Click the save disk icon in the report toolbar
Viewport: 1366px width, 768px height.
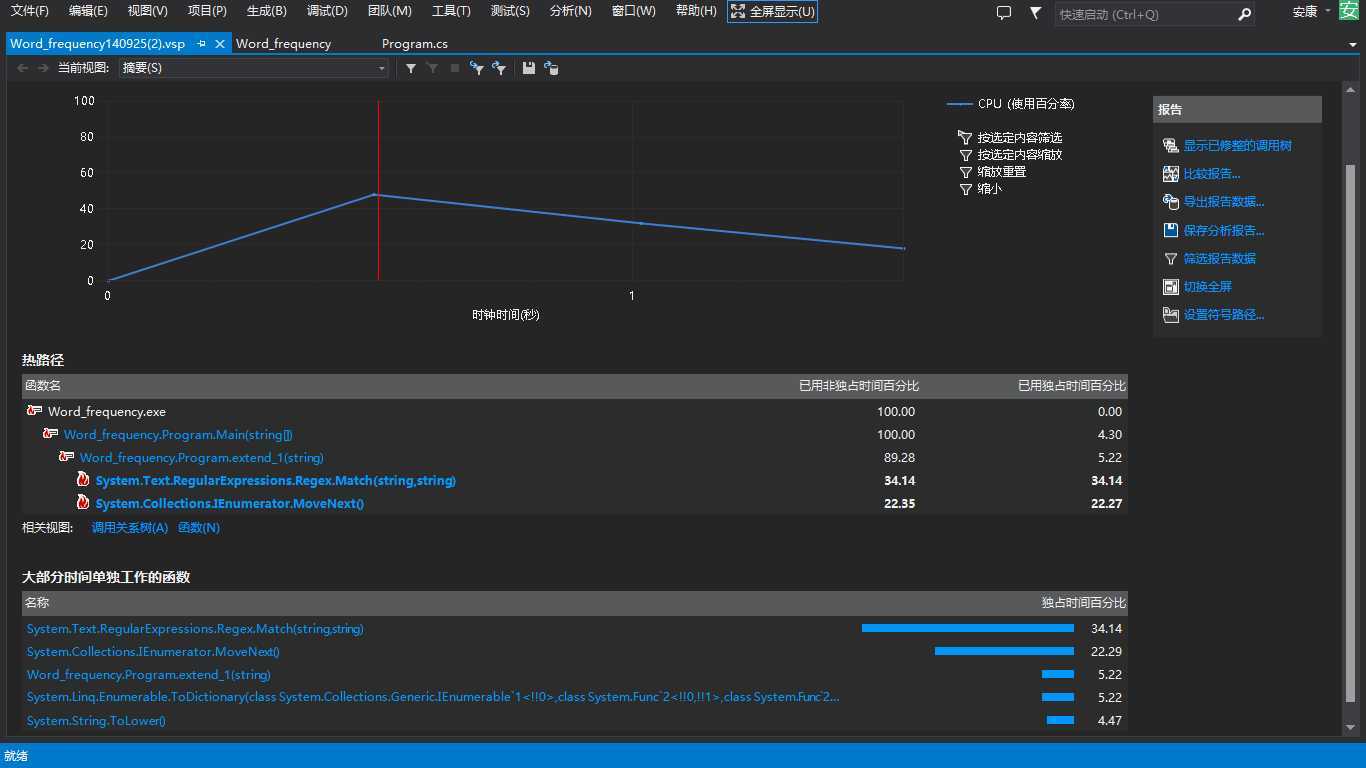pyautogui.click(x=529, y=68)
